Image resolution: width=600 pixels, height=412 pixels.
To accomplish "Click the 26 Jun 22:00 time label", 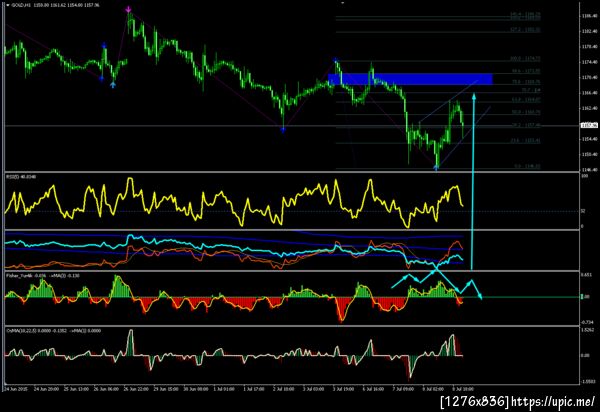I will pyautogui.click(x=135, y=389).
